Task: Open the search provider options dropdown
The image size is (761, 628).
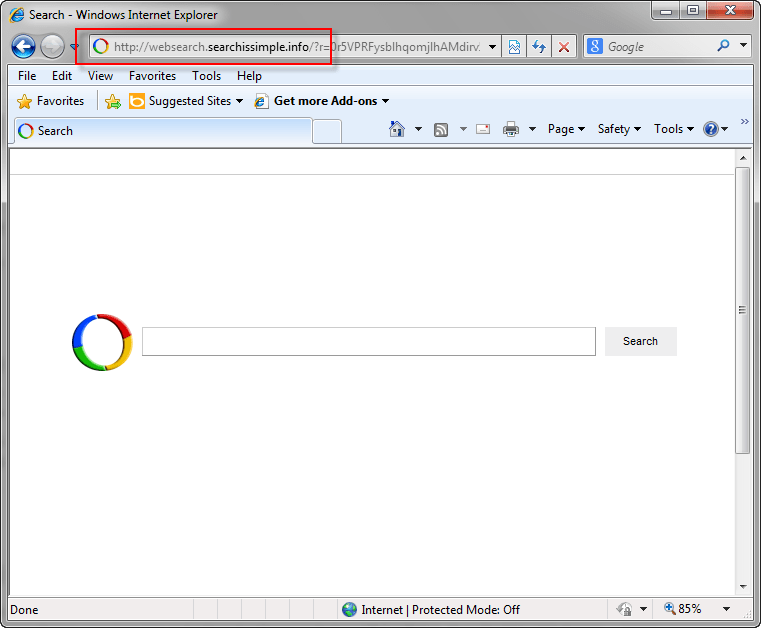Action: (x=744, y=45)
